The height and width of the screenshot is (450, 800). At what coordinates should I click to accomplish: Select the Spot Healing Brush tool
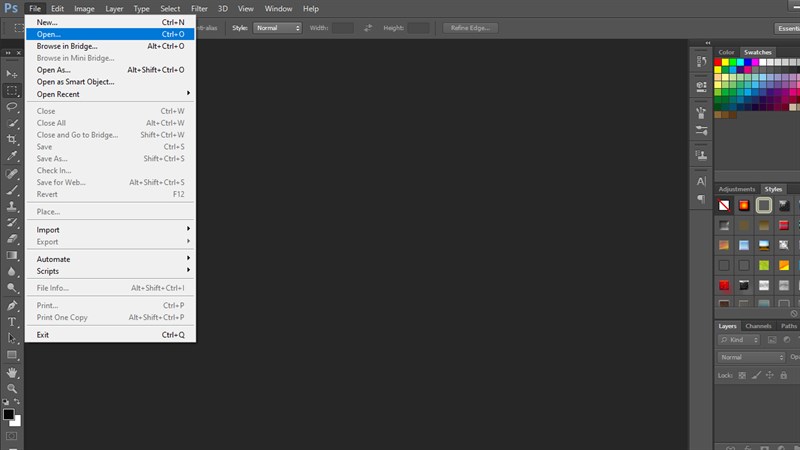click(12, 173)
